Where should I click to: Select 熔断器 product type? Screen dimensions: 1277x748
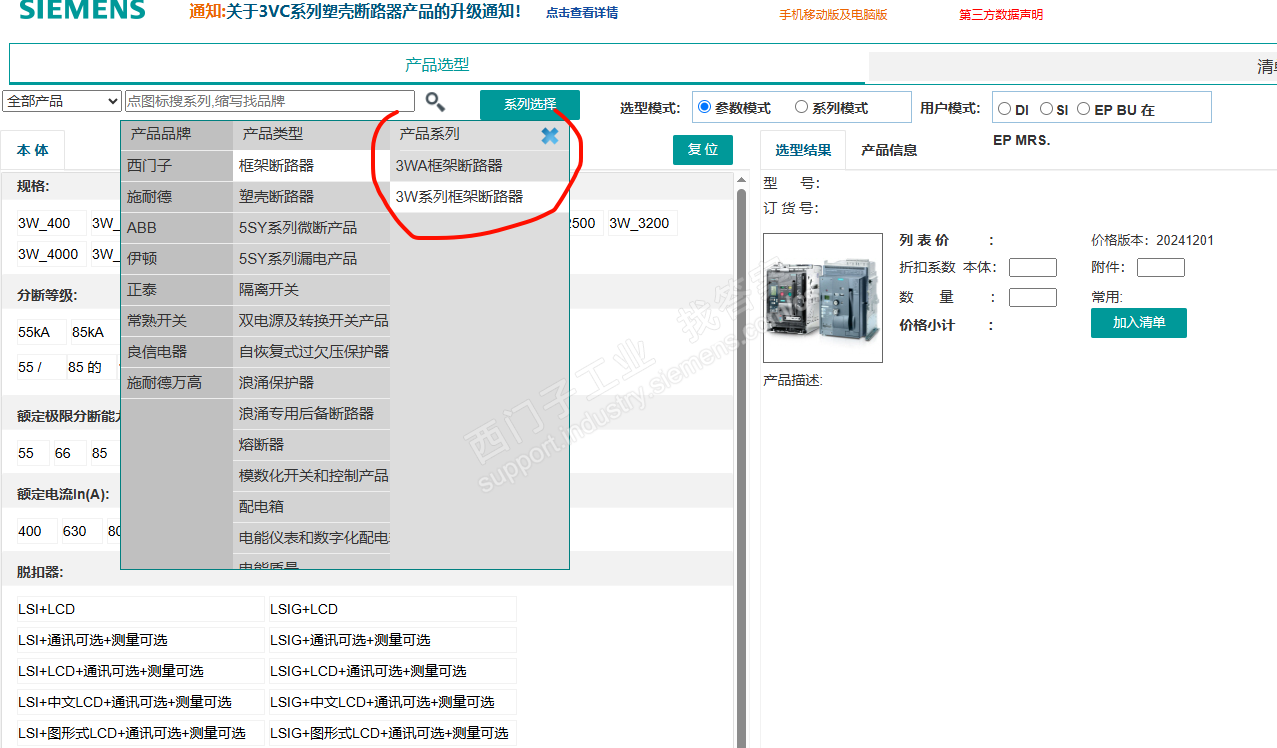point(311,444)
